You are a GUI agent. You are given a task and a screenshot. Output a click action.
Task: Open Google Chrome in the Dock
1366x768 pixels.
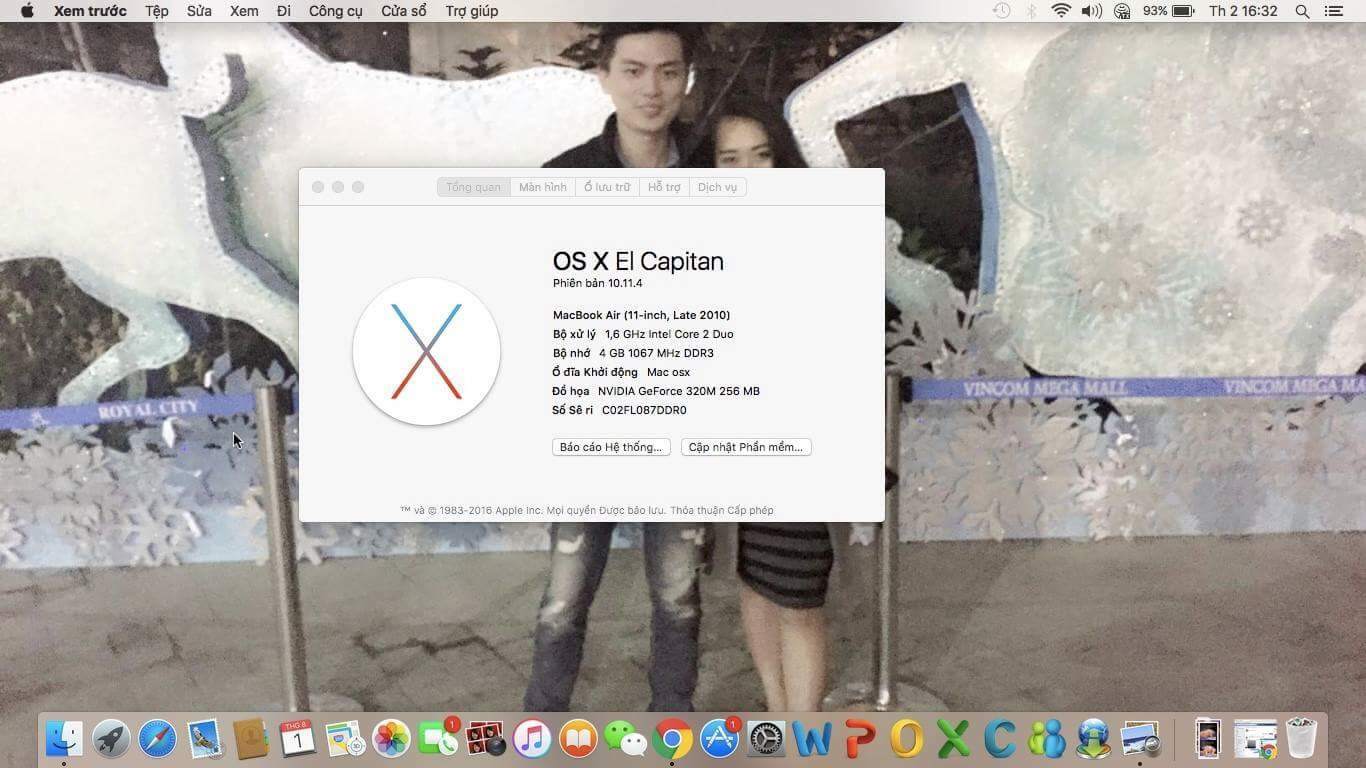[672, 739]
